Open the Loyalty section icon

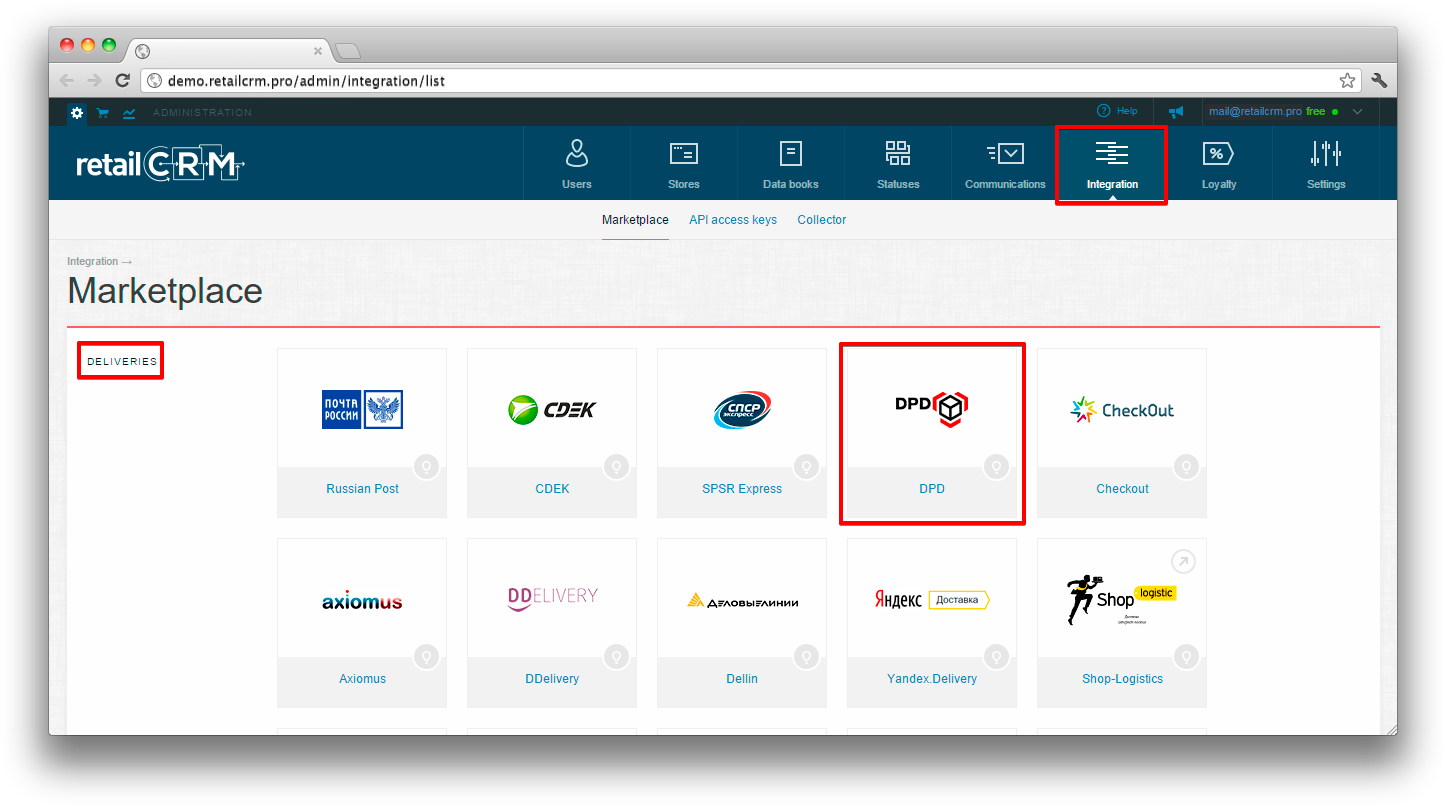click(1218, 154)
